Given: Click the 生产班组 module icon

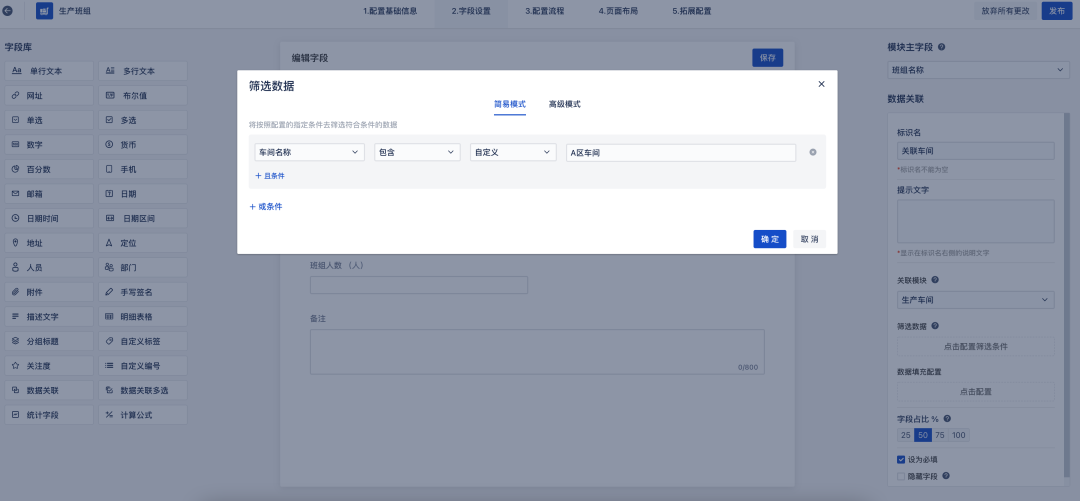Looking at the screenshot, I should pos(44,11).
